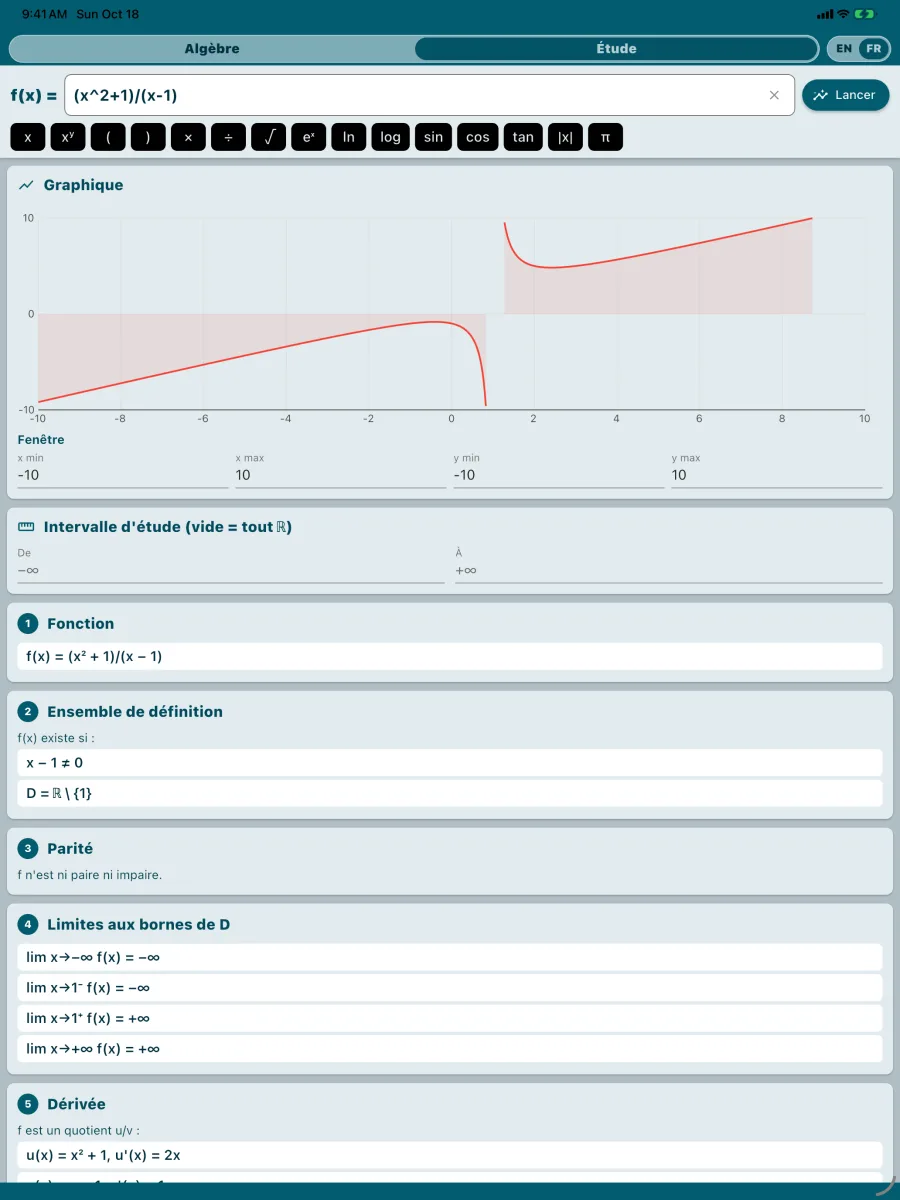The width and height of the screenshot is (900, 1200).
Task: Clear the function input with X
Action: tap(774, 95)
